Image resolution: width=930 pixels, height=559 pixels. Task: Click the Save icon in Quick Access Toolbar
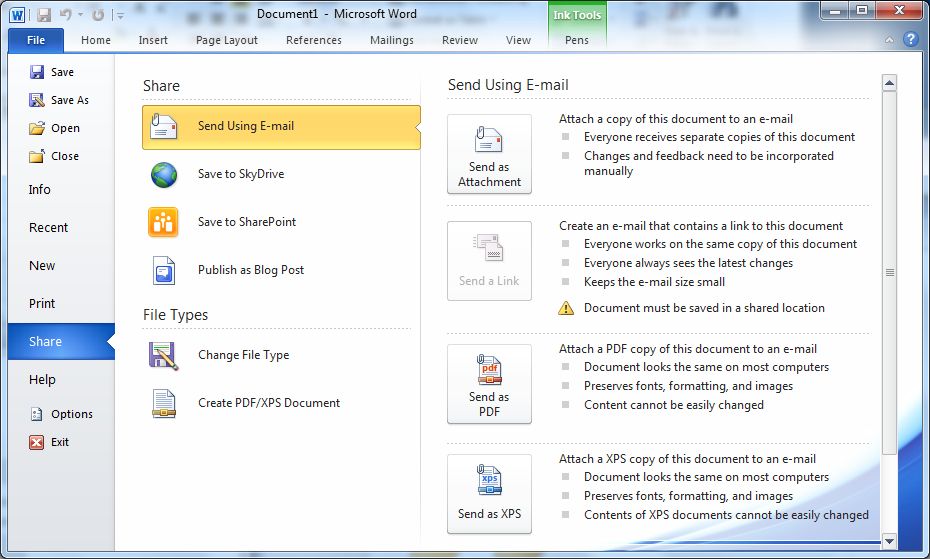pyautogui.click(x=43, y=15)
